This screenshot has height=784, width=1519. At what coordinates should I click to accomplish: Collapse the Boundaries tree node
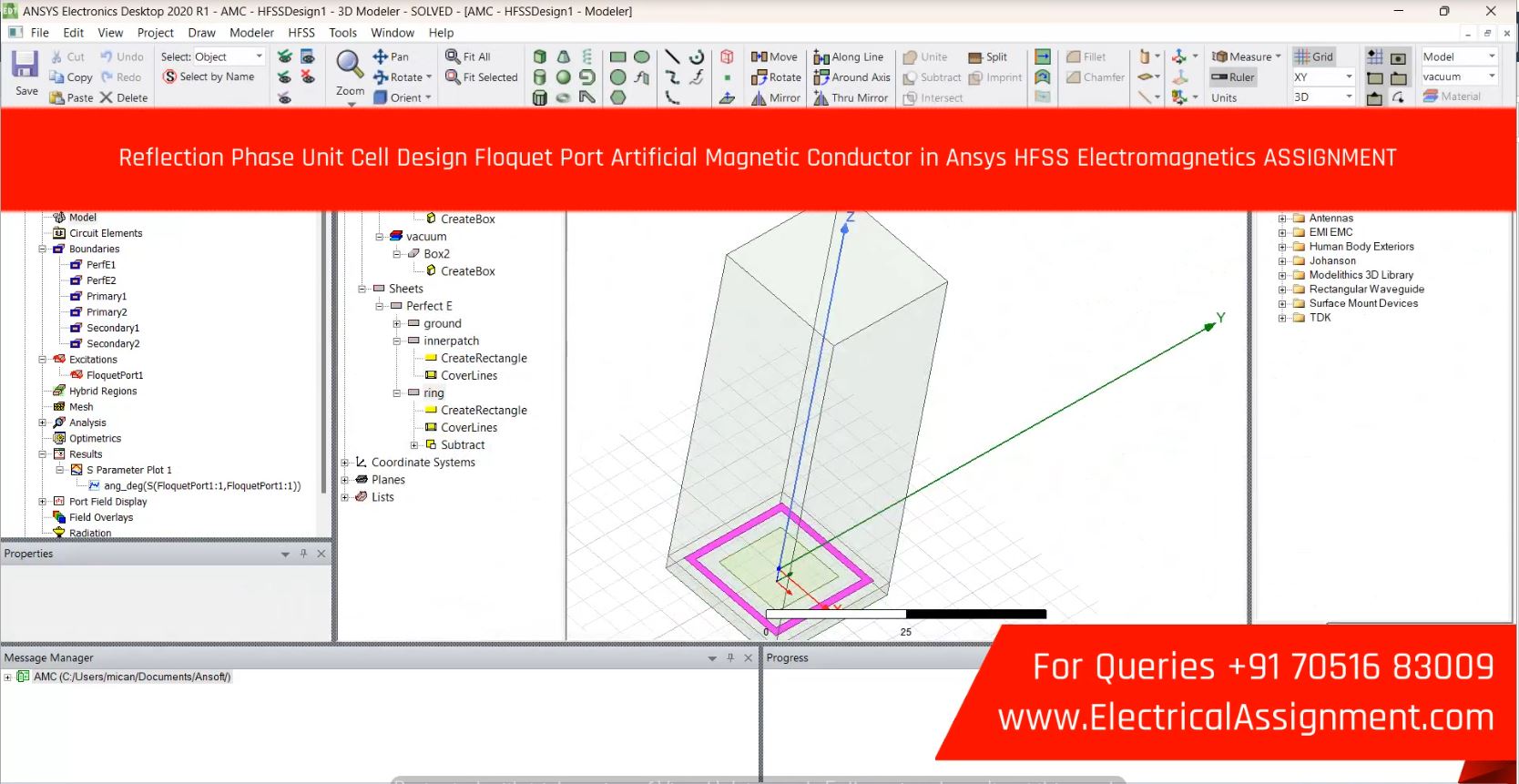[42, 249]
